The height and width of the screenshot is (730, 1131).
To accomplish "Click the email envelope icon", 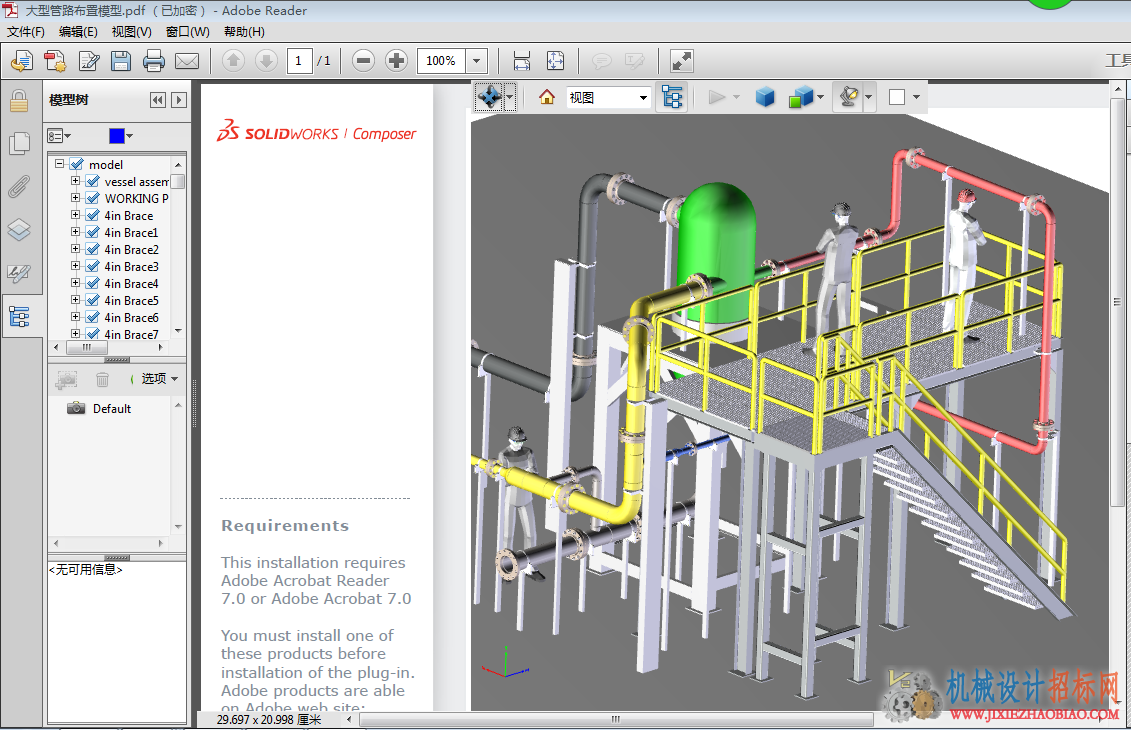I will click(187, 61).
